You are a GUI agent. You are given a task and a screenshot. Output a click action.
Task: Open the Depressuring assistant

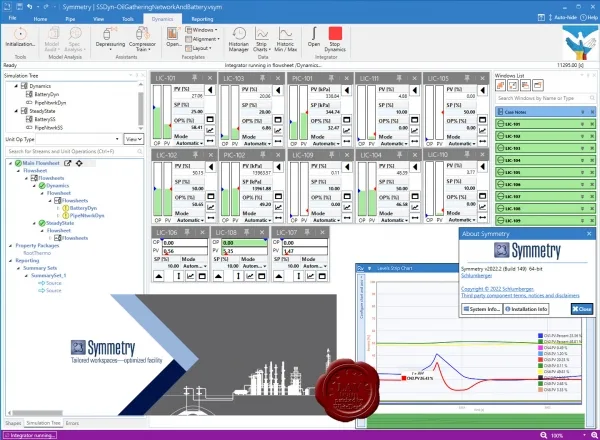[x=110, y=38]
